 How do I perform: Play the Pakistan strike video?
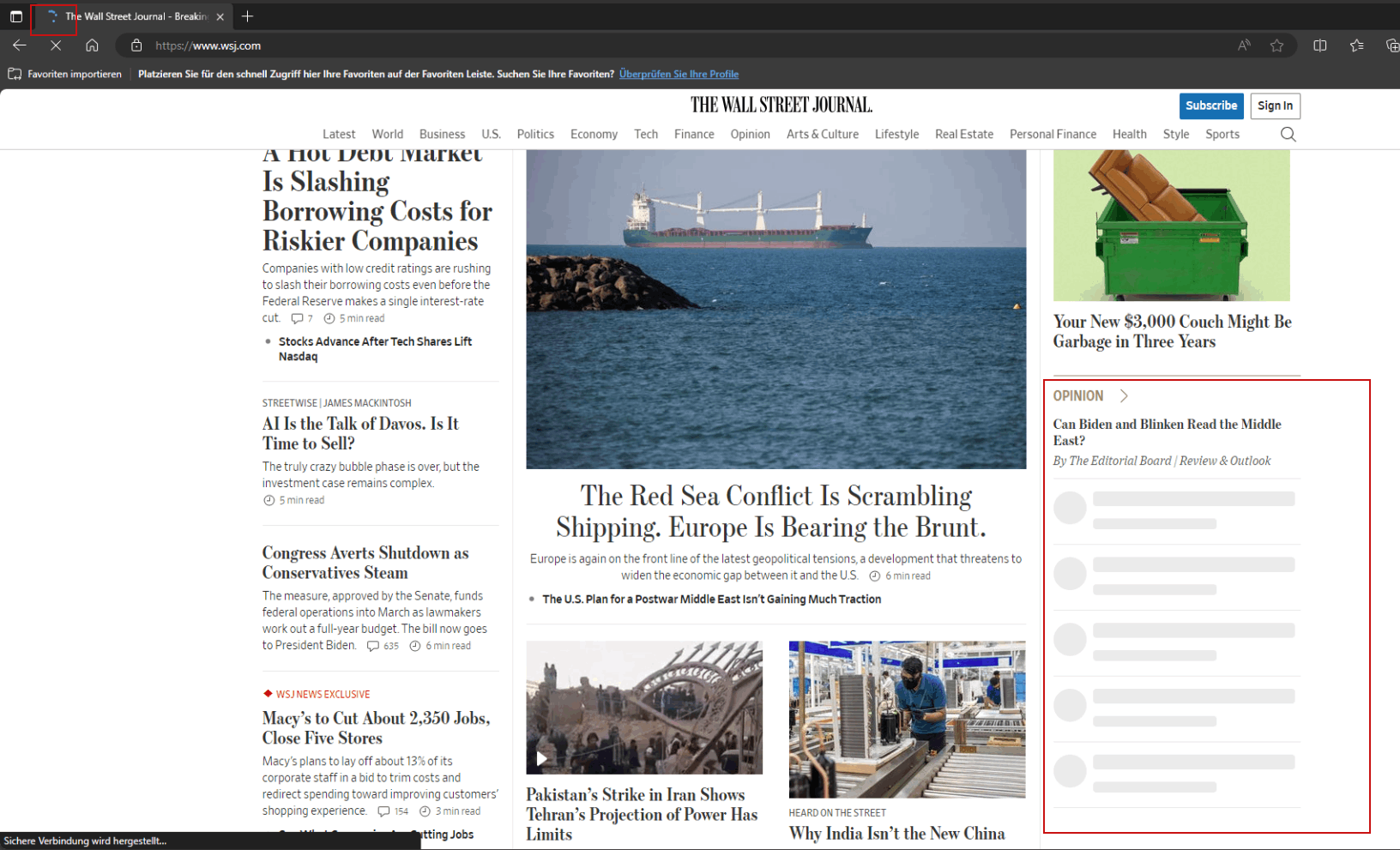pyautogui.click(x=541, y=758)
